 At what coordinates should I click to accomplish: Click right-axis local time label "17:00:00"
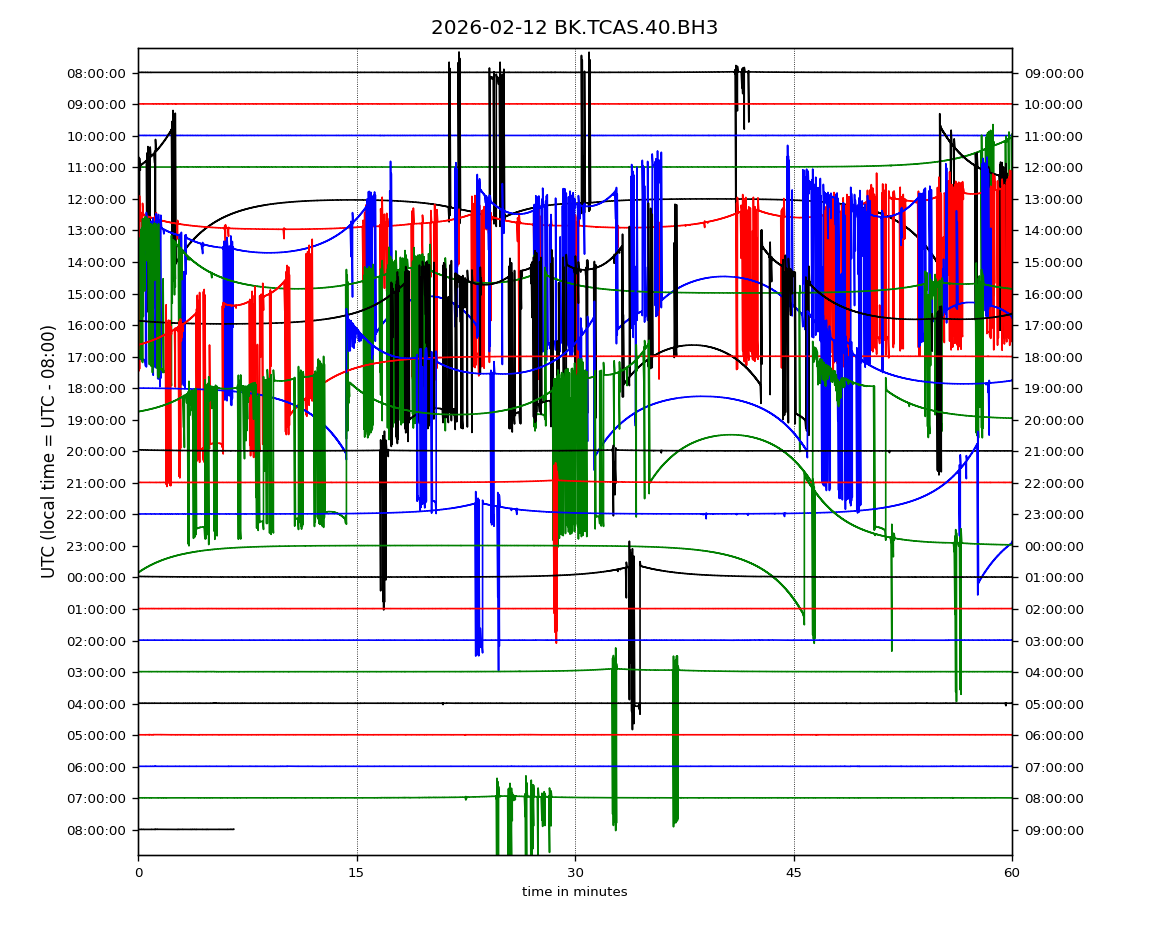pos(1052,326)
